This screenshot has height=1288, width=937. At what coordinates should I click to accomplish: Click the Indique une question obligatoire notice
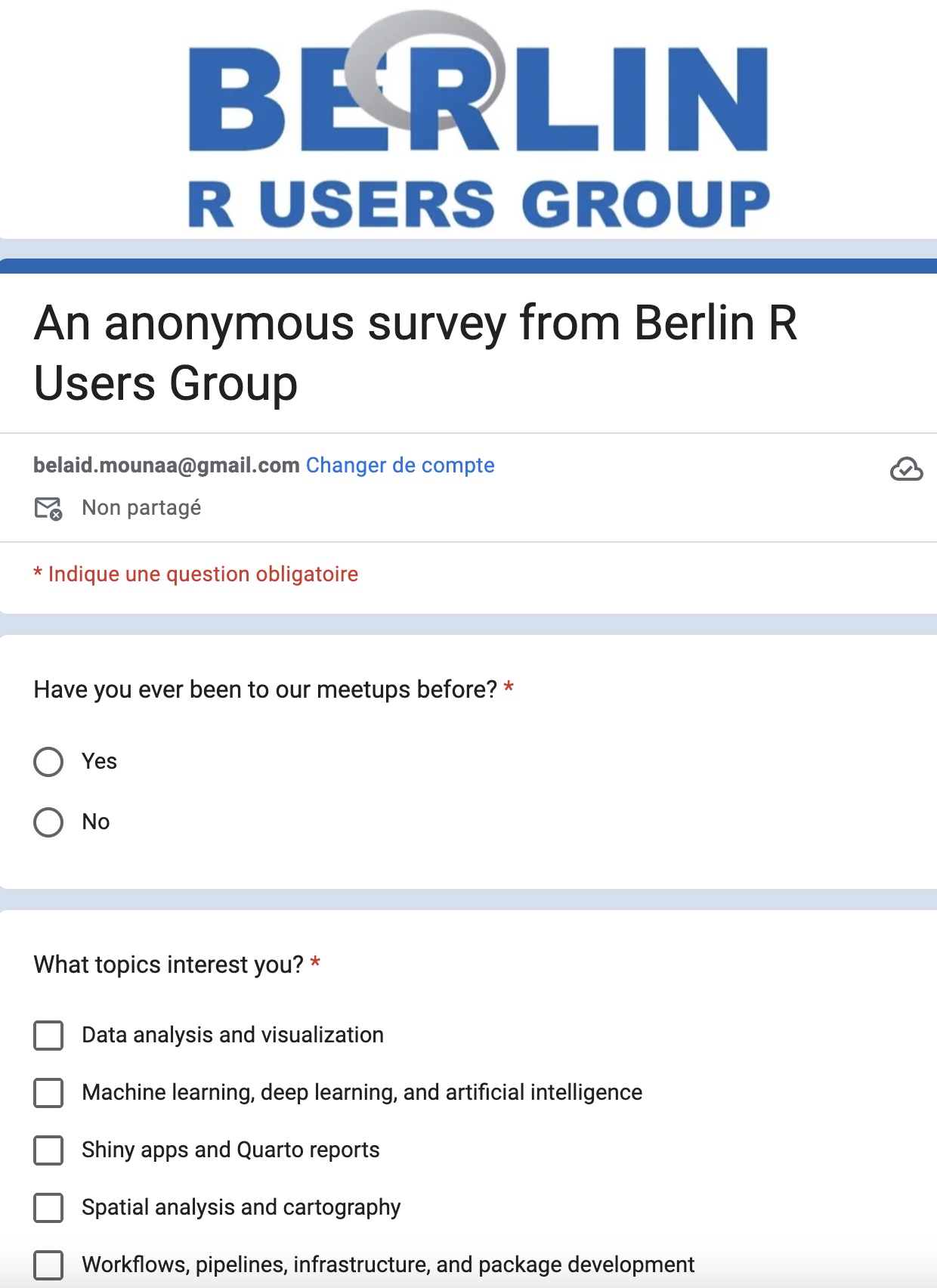point(203,574)
